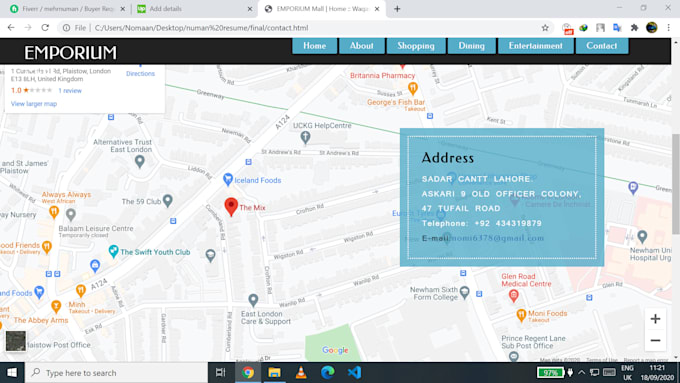Open the Chrome profile avatar
Viewport: 680px width, 383px height.
pos(651,28)
